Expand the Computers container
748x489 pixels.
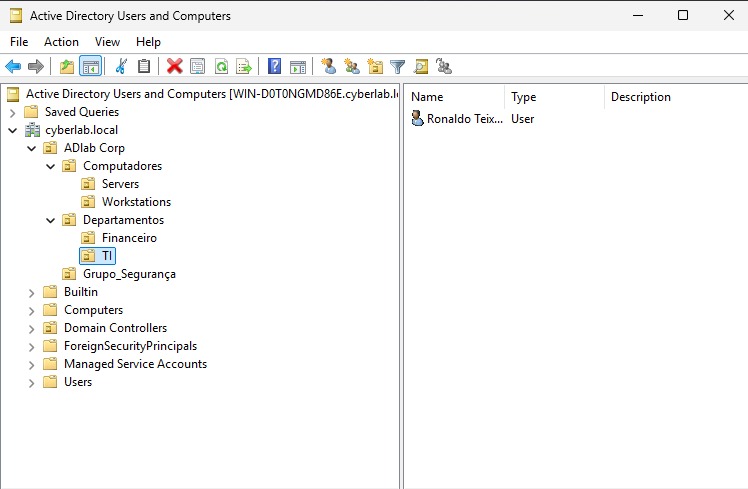pos(31,311)
